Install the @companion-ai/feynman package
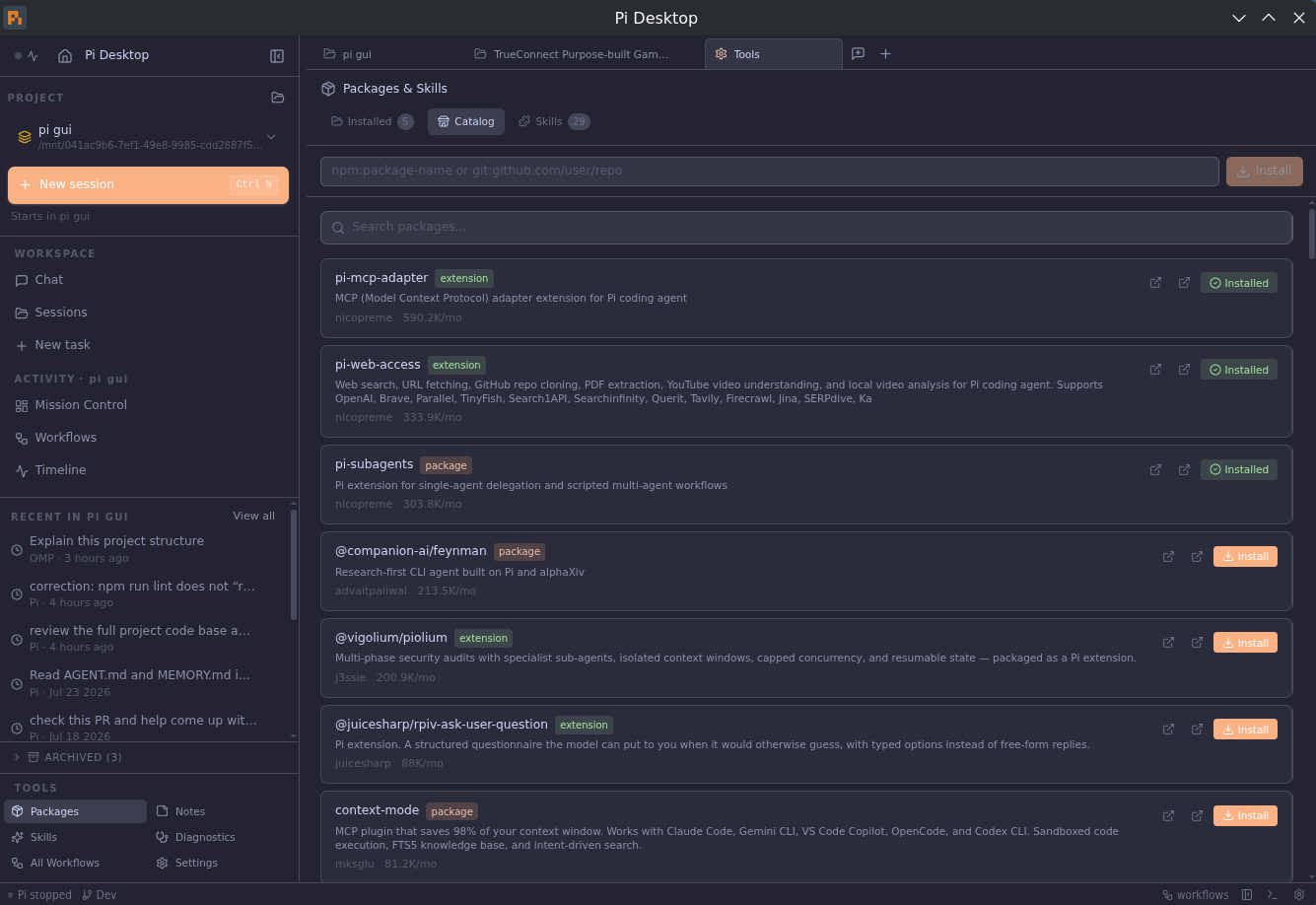The image size is (1316, 905). (1245, 556)
